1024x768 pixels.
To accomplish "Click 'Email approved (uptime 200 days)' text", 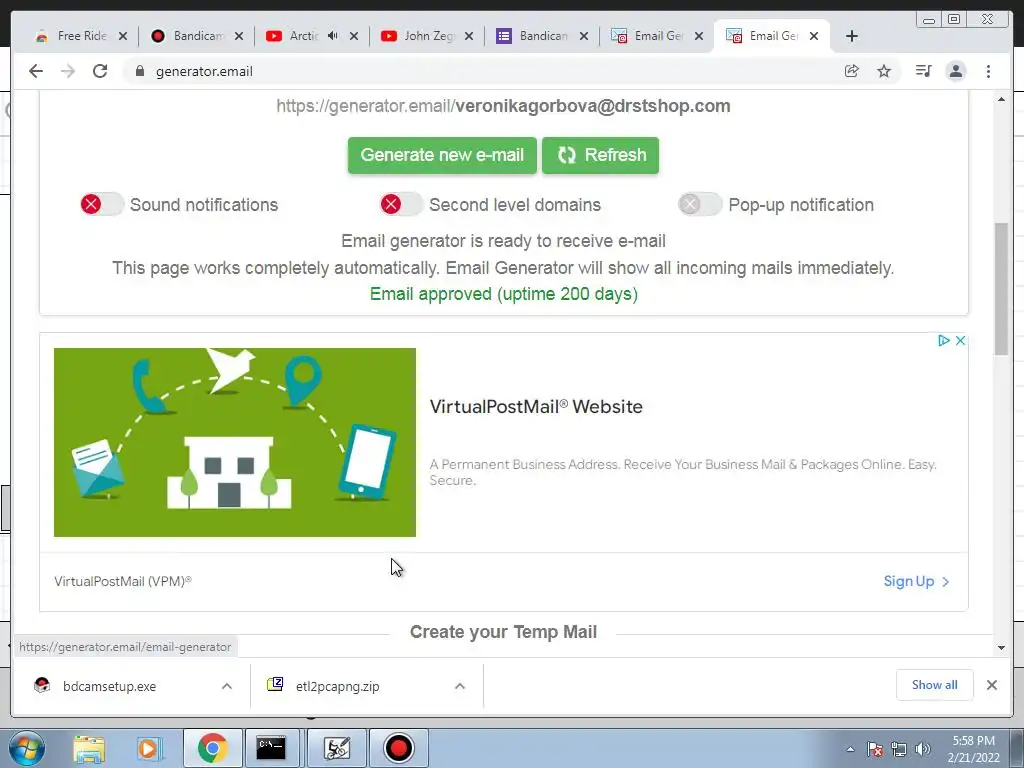I will [504, 294].
